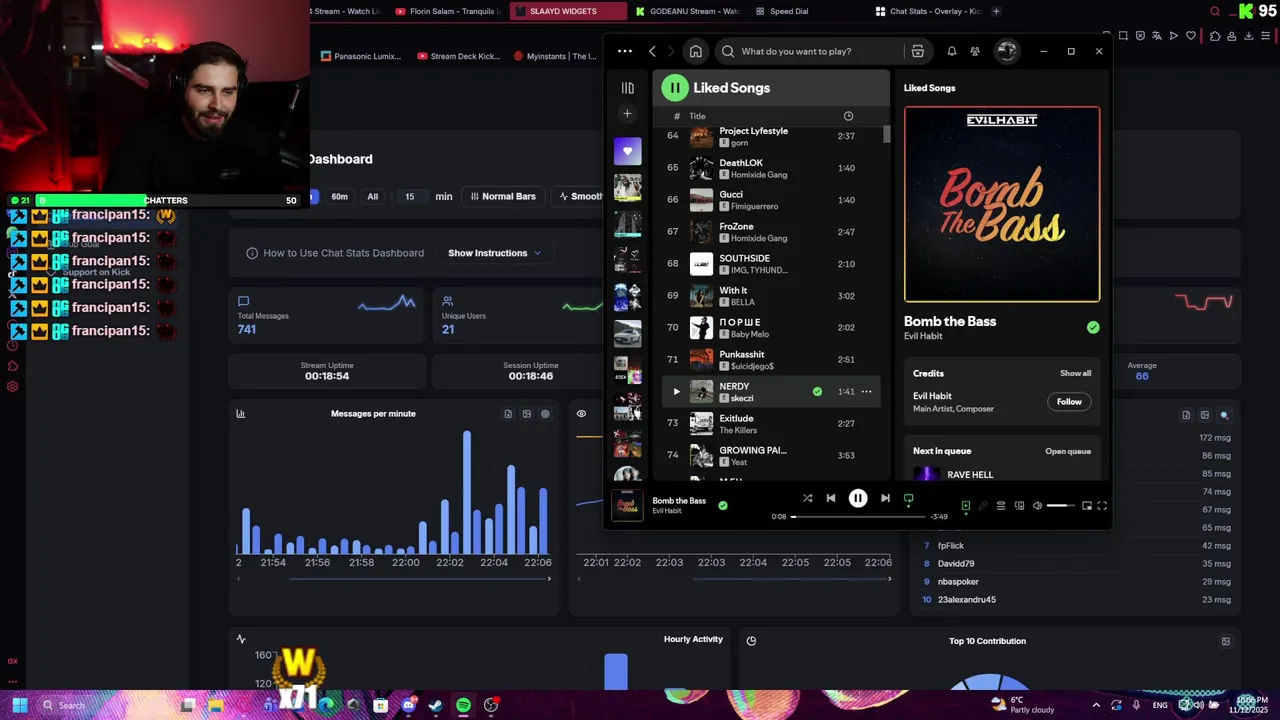Toggle shuffle in Spotify player

[808, 498]
